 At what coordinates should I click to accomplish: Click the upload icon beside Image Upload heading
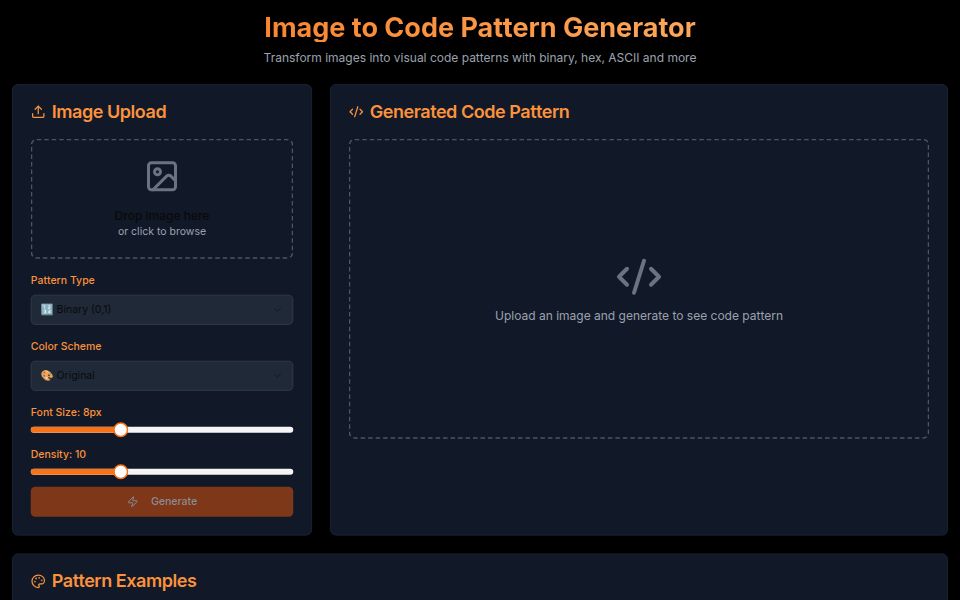click(39, 111)
